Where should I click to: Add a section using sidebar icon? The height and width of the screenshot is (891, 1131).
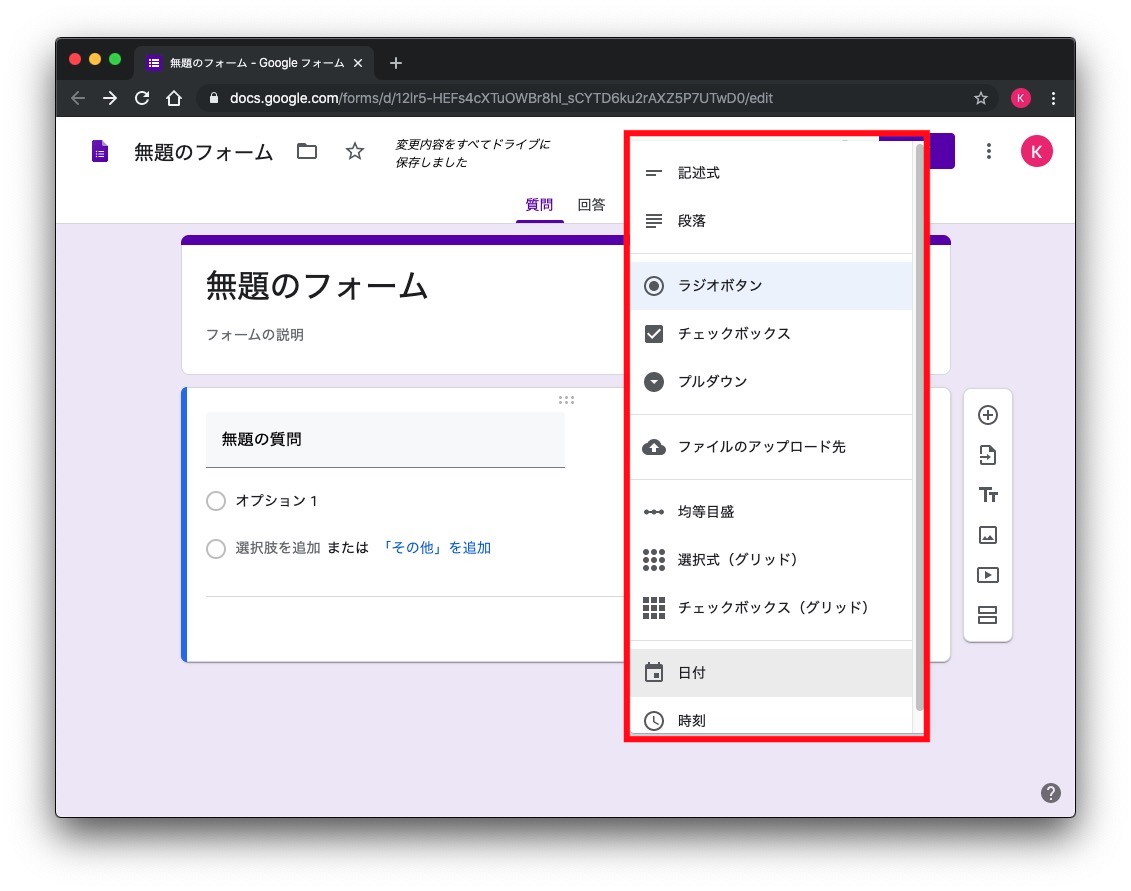click(x=987, y=615)
